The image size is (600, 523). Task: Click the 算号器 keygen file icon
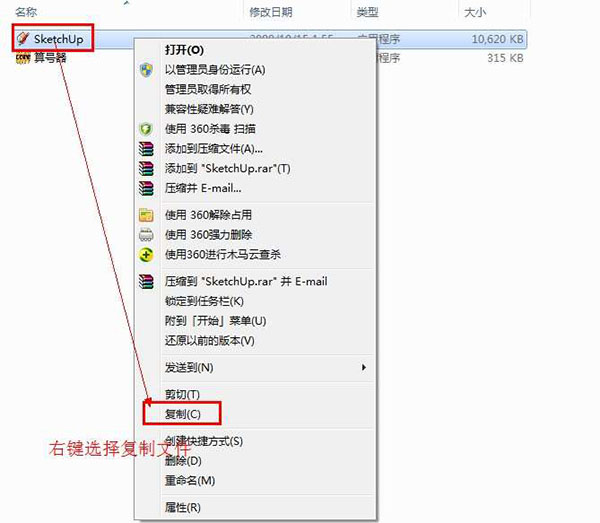[23, 58]
